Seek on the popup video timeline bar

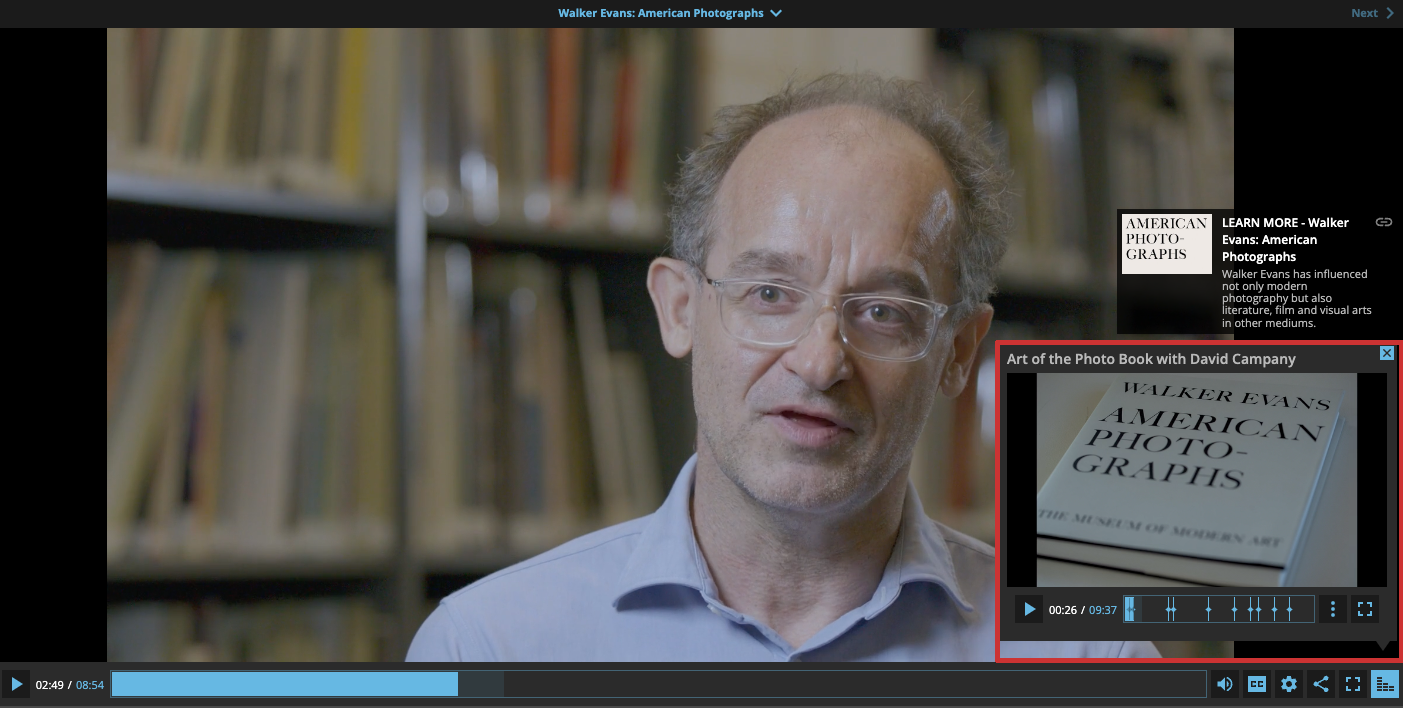pos(1220,609)
